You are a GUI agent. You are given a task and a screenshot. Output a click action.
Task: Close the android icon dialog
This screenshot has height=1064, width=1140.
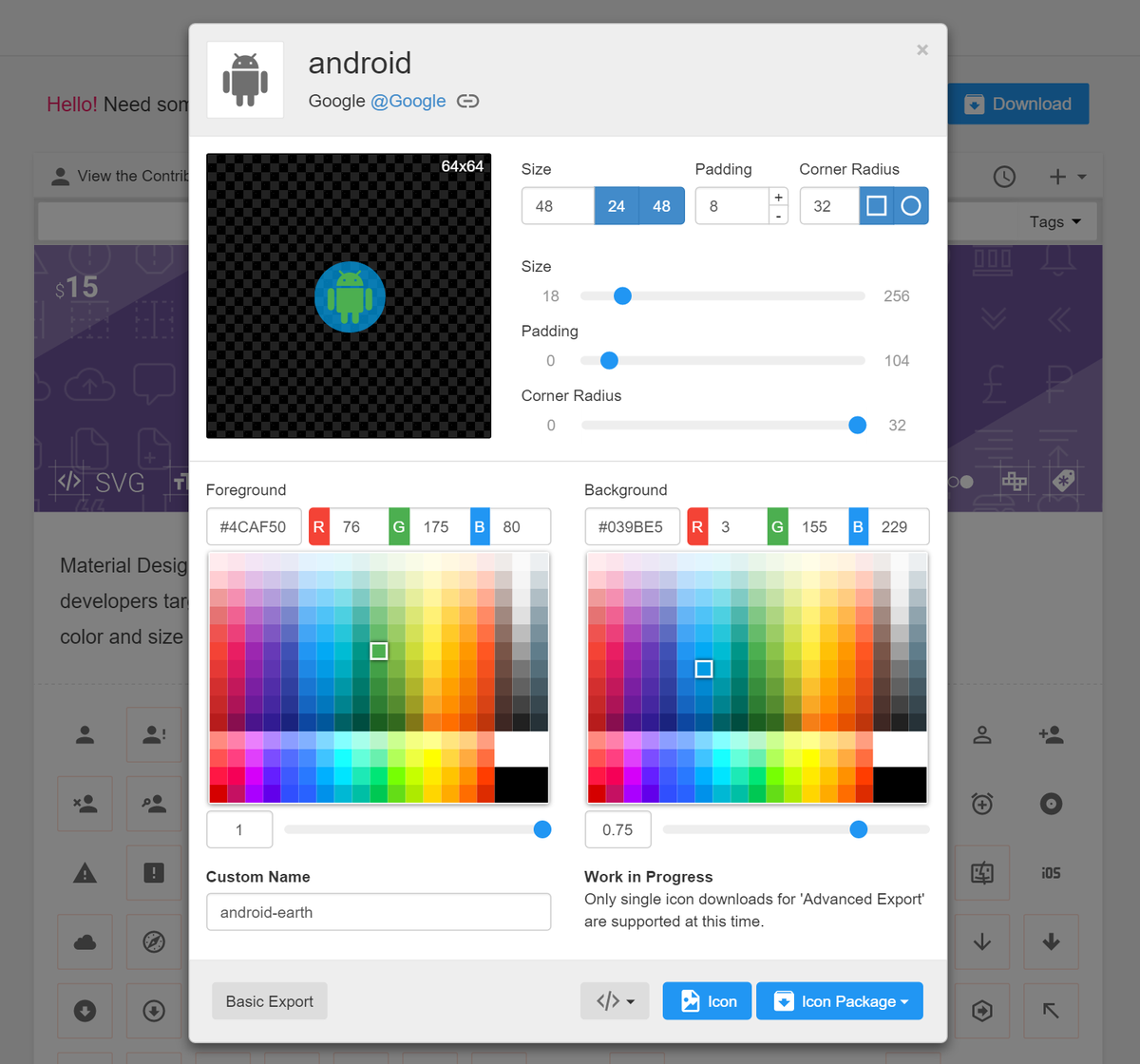(x=921, y=50)
